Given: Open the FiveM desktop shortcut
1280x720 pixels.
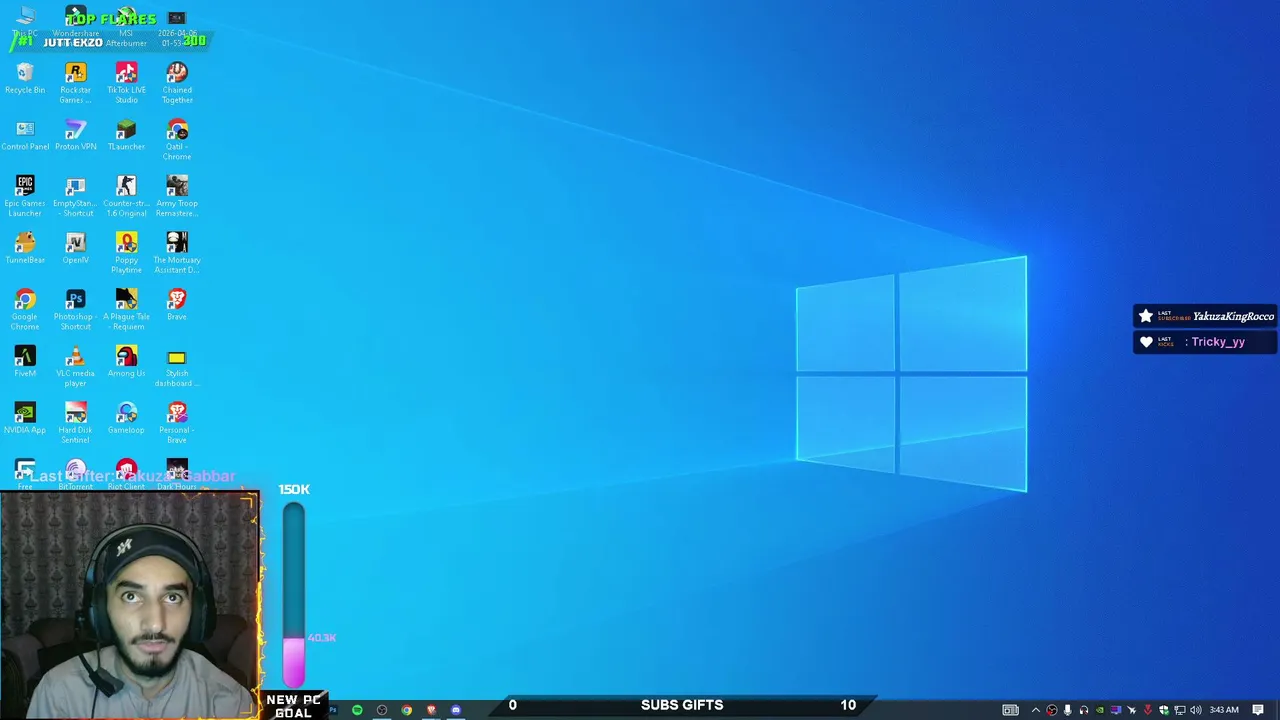Looking at the screenshot, I should click(25, 362).
